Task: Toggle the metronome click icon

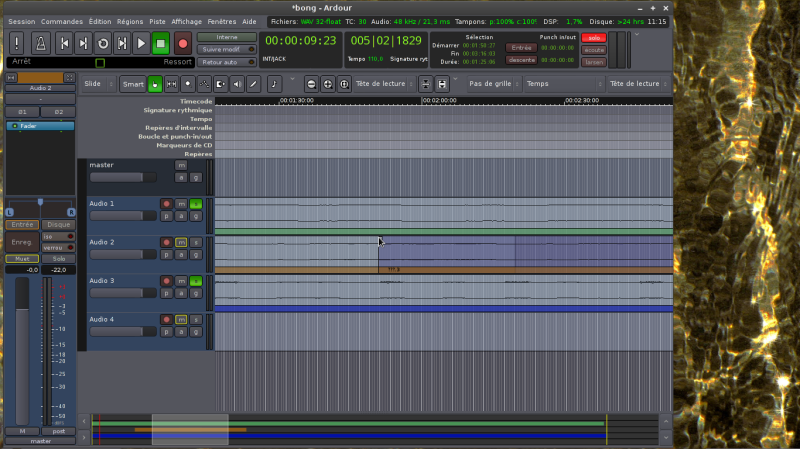Action: tap(39, 43)
